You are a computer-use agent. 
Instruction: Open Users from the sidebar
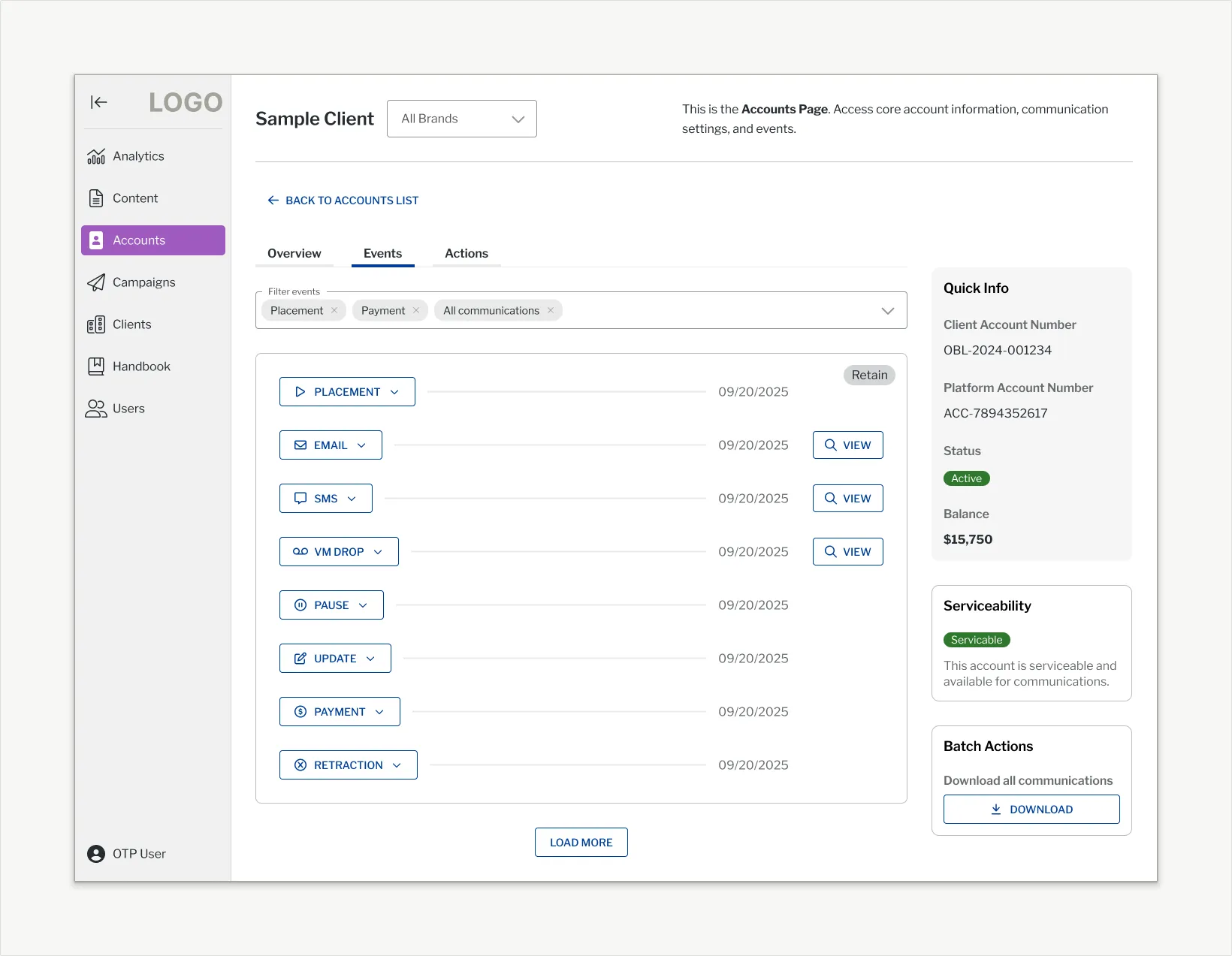pos(153,409)
